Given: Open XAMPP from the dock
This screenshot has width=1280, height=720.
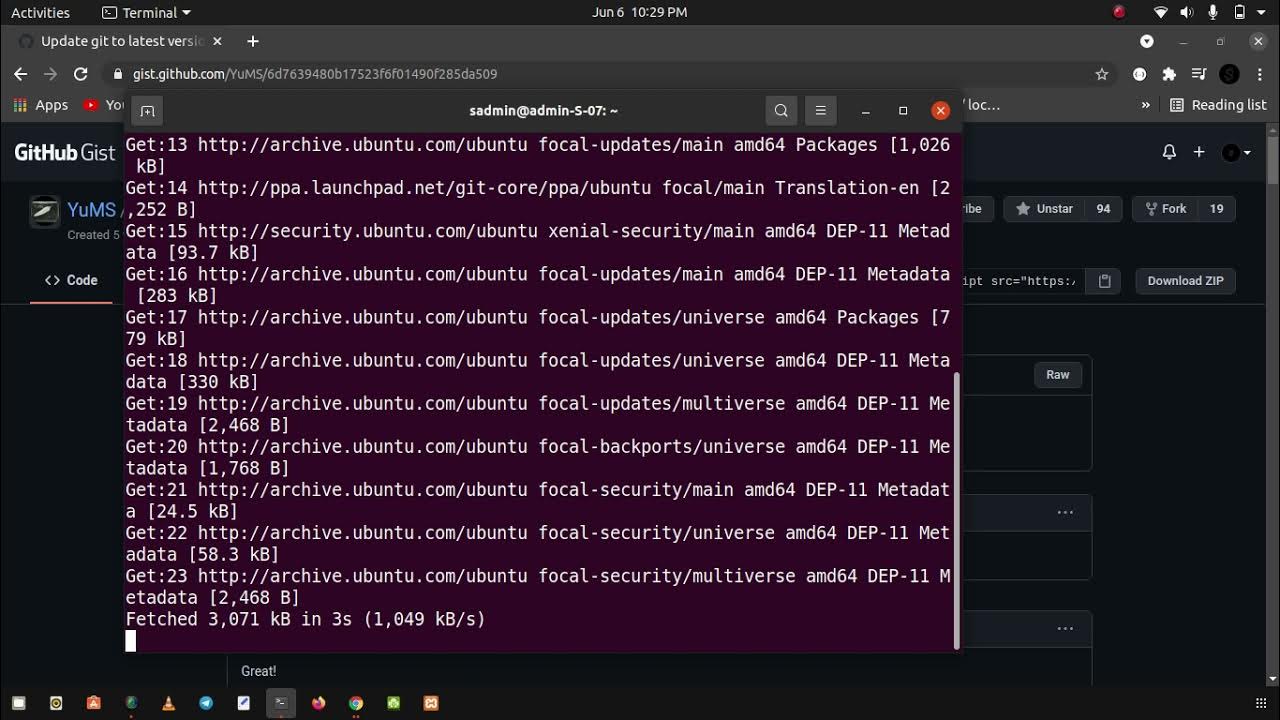Looking at the screenshot, I should (x=431, y=703).
